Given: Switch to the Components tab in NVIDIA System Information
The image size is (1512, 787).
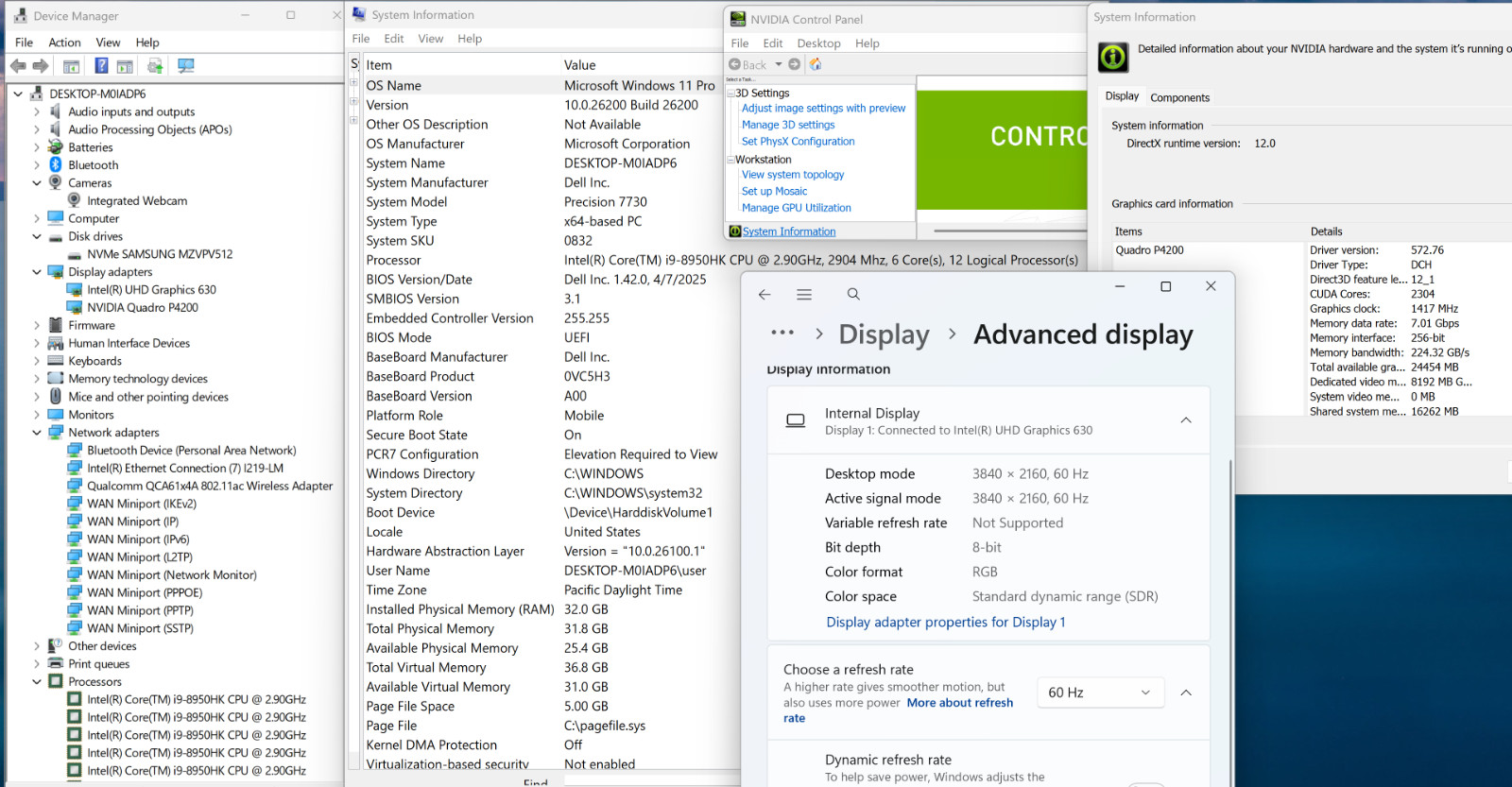Looking at the screenshot, I should 1179,97.
